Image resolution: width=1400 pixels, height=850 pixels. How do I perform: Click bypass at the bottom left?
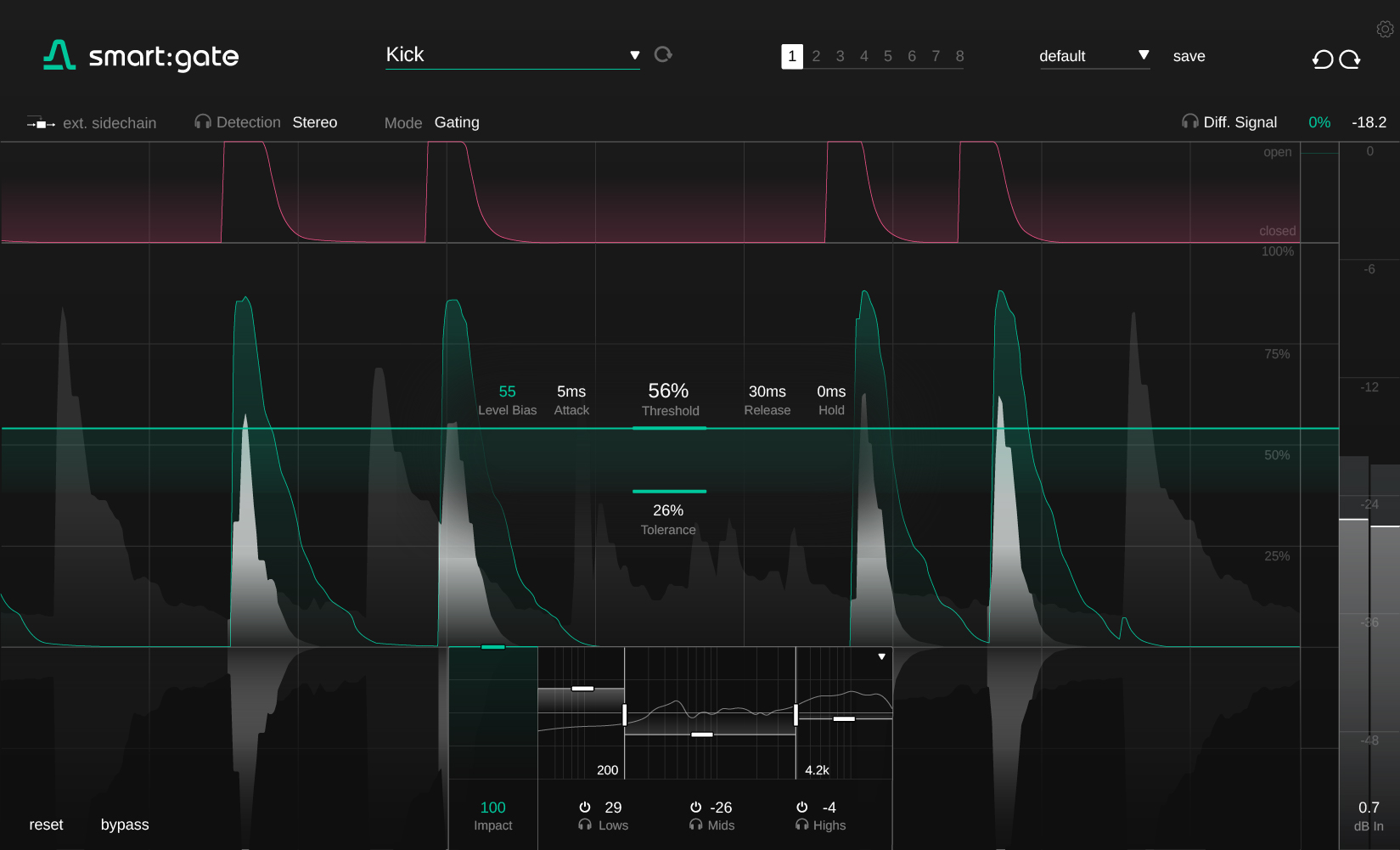point(124,824)
